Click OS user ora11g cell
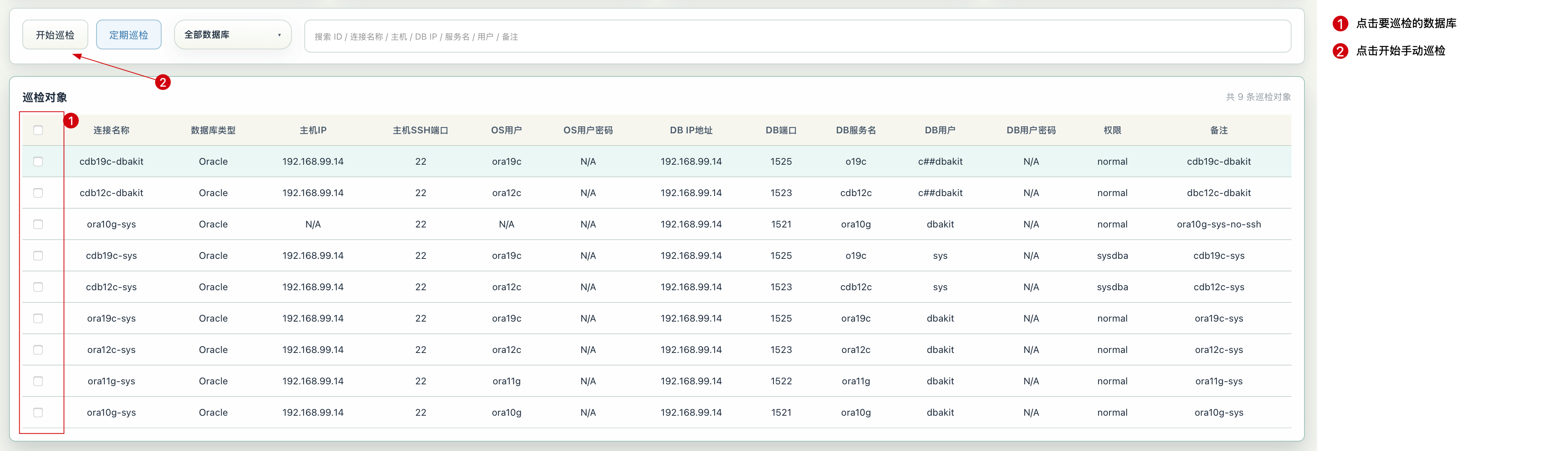The height and width of the screenshot is (451, 1568). (506, 381)
